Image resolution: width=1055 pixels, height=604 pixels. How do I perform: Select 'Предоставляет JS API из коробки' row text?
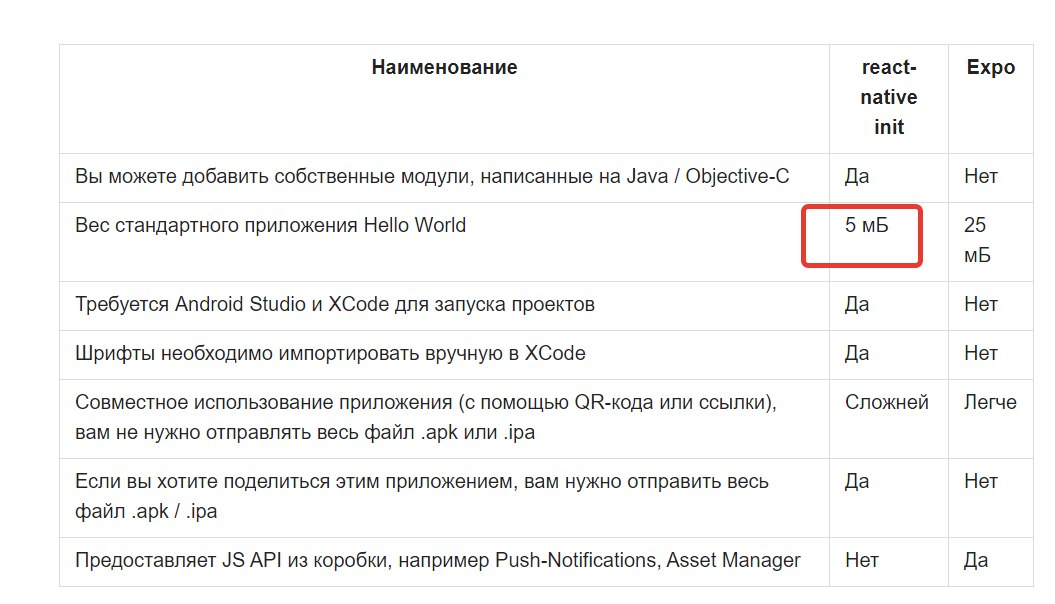point(437,560)
